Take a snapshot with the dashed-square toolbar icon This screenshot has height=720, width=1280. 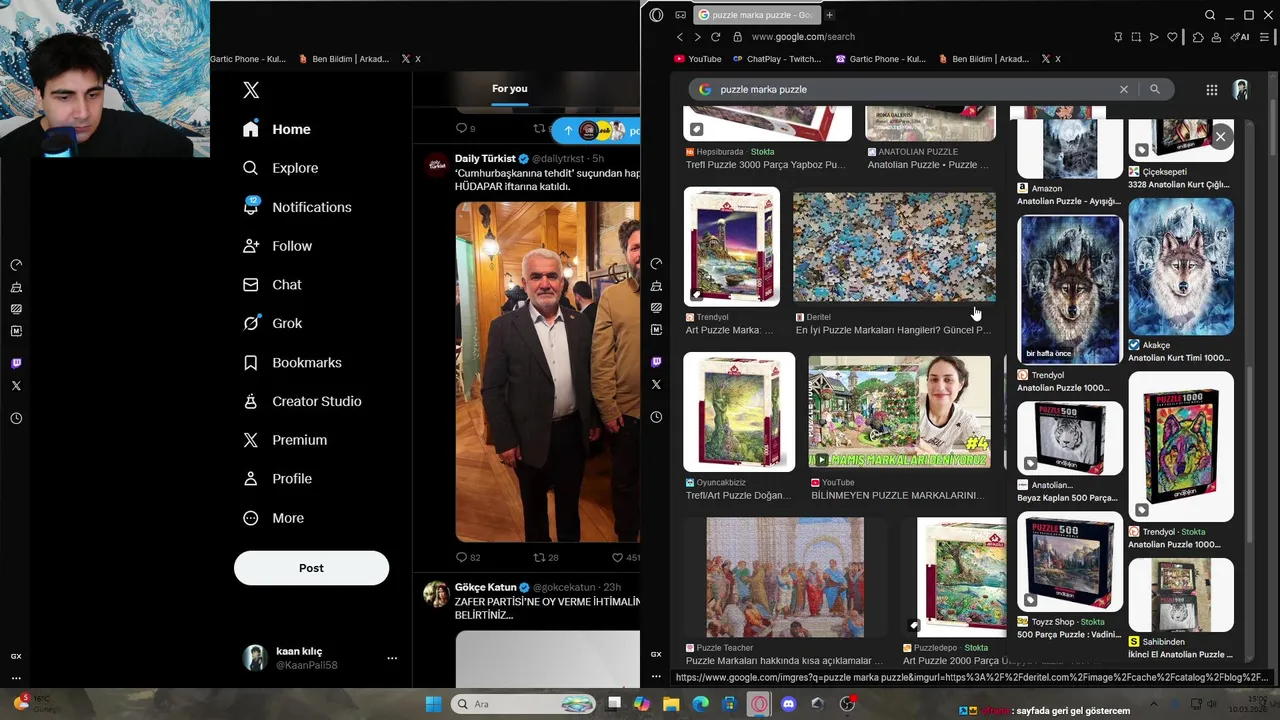(1136, 37)
